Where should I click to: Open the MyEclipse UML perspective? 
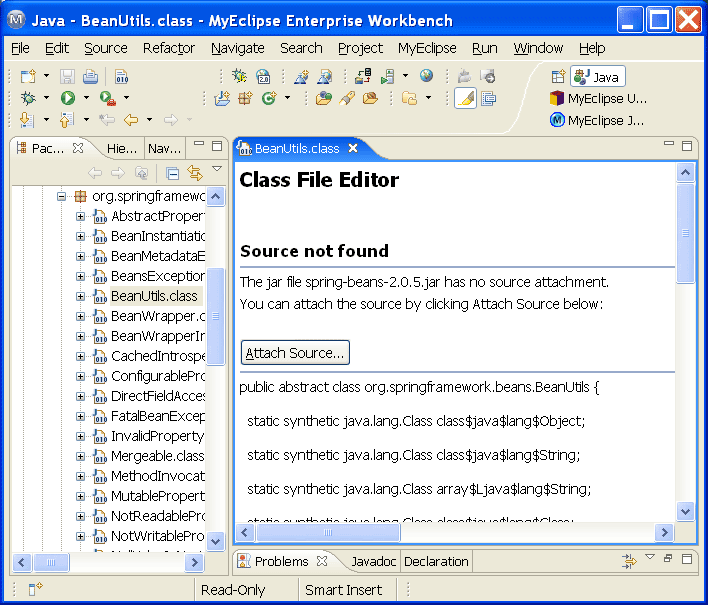click(x=598, y=98)
